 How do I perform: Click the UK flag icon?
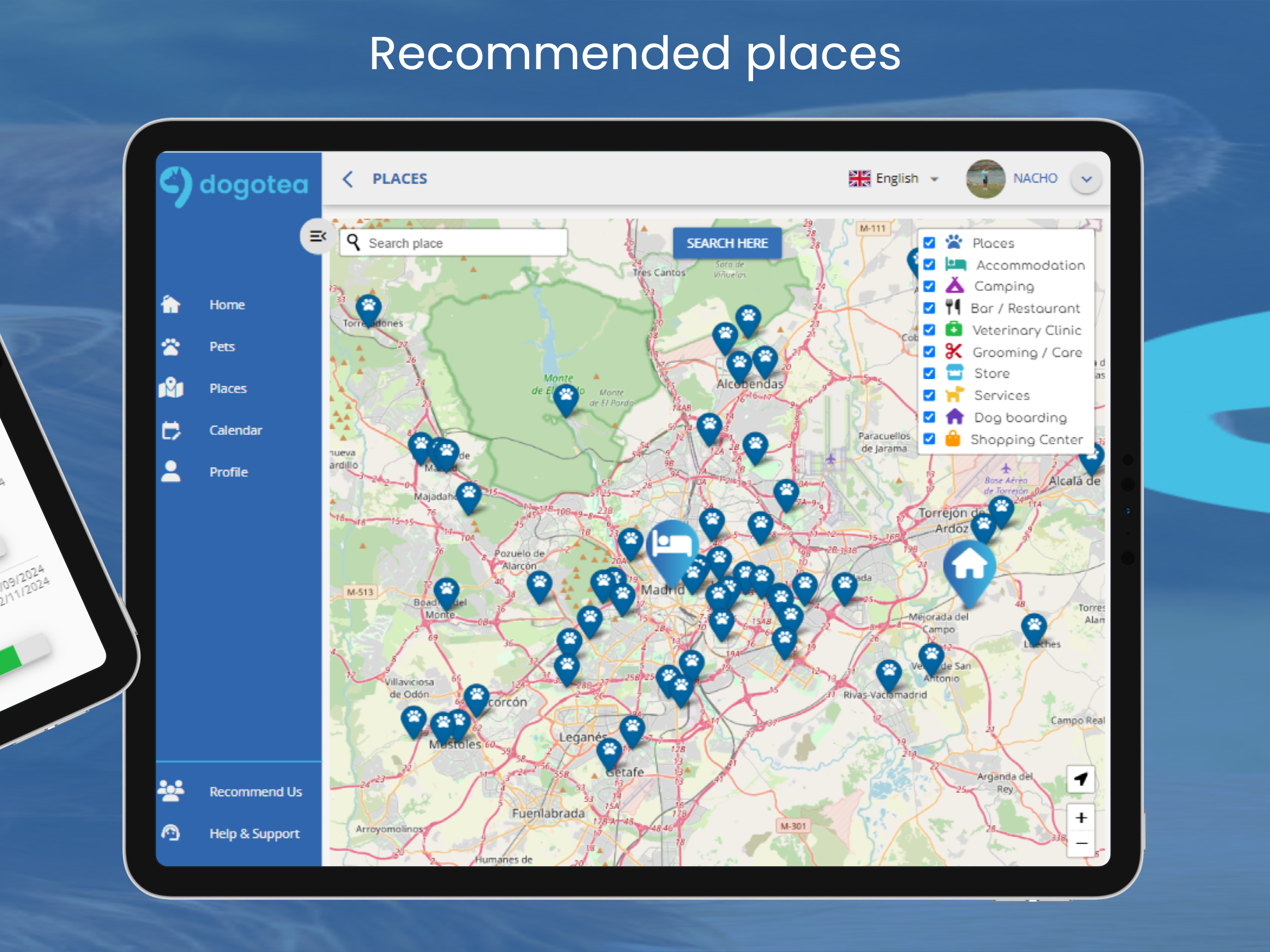point(859,179)
